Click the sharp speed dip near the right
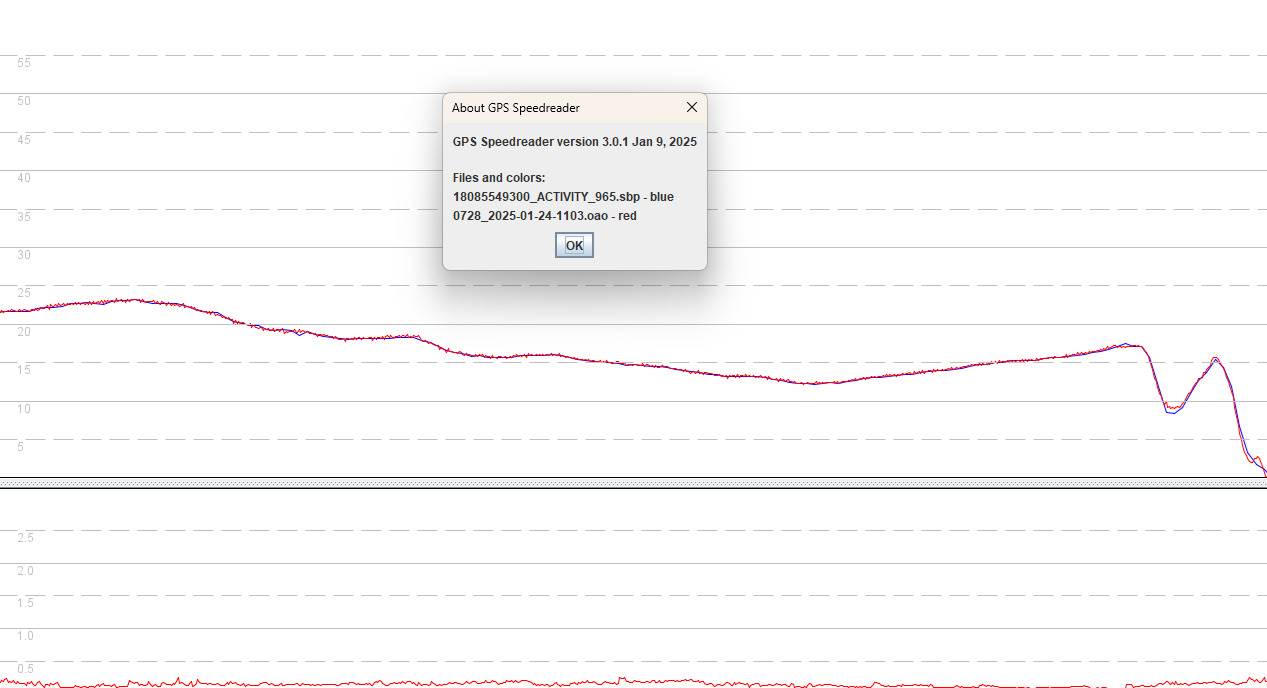 point(1171,410)
